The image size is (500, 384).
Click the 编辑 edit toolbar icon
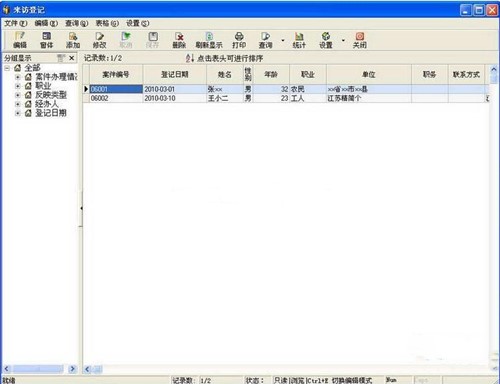(x=20, y=40)
